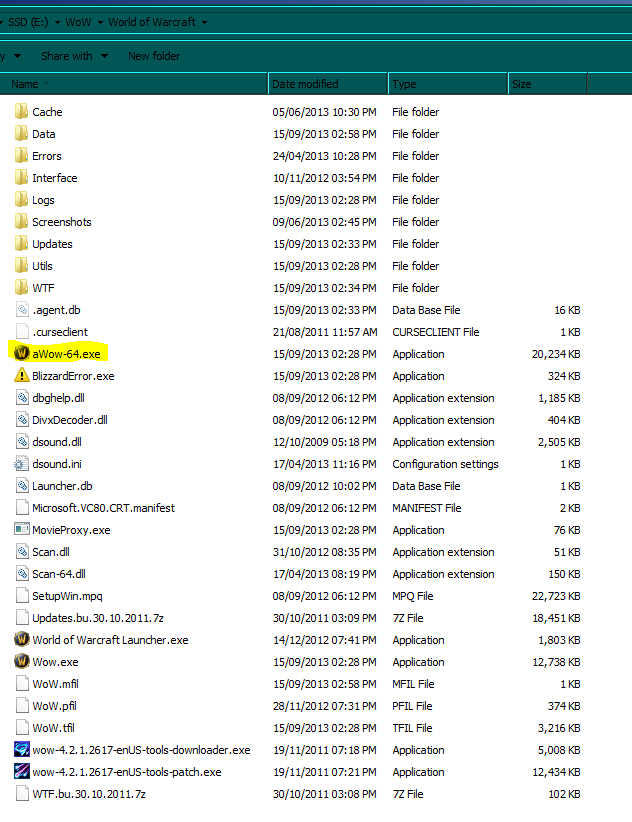
Task: Select Microsoft.VC80.CRT.manifest file name
Action: pos(103,508)
